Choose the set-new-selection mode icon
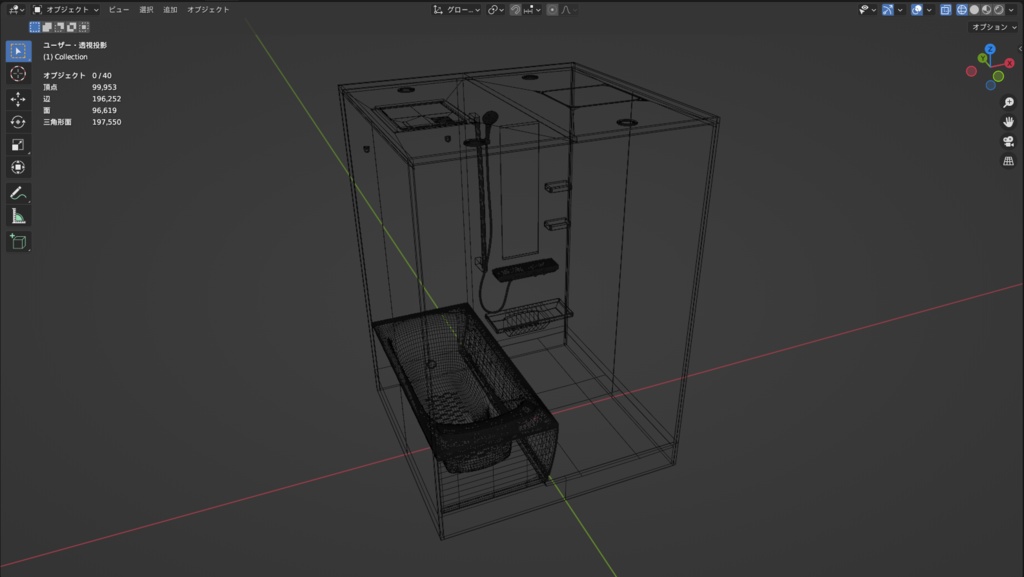The height and width of the screenshot is (577, 1024). point(35,27)
